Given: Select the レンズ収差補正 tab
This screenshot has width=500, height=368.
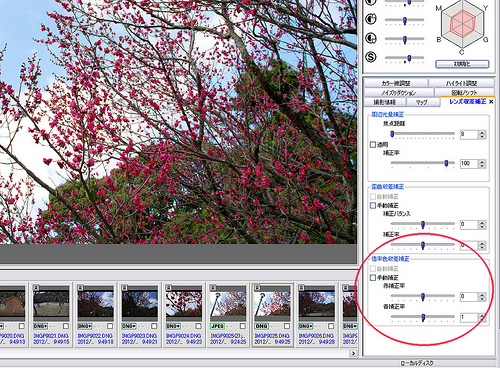Looking at the screenshot, I should pyautogui.click(x=468, y=102).
